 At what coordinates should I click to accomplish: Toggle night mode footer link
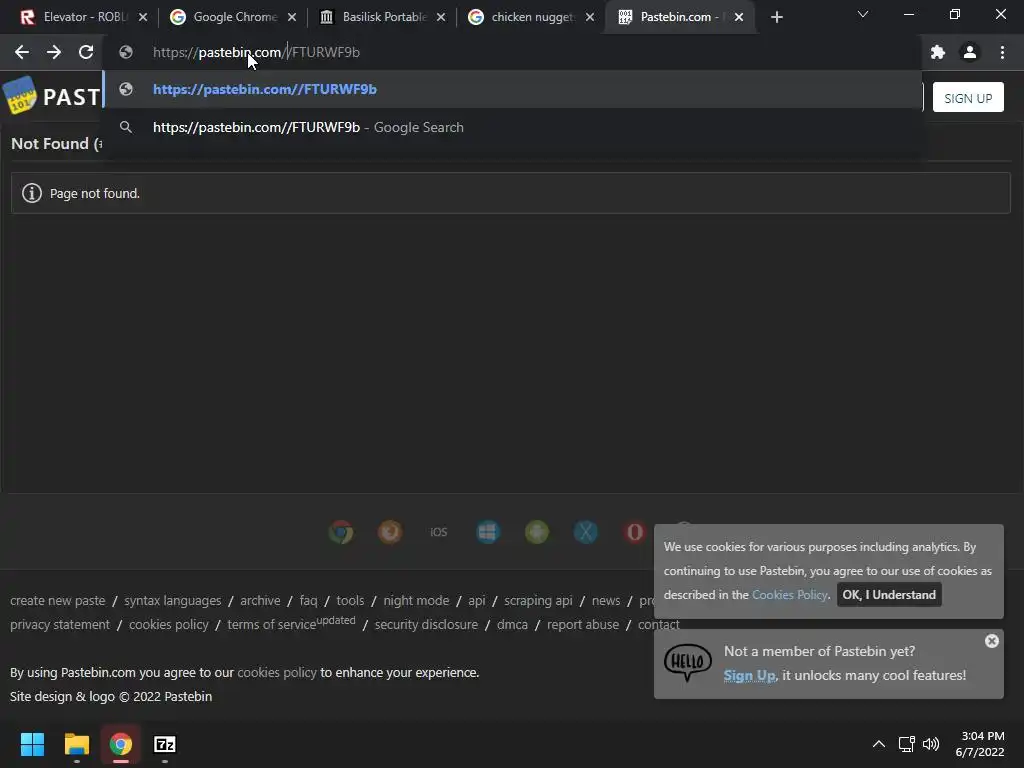(416, 601)
